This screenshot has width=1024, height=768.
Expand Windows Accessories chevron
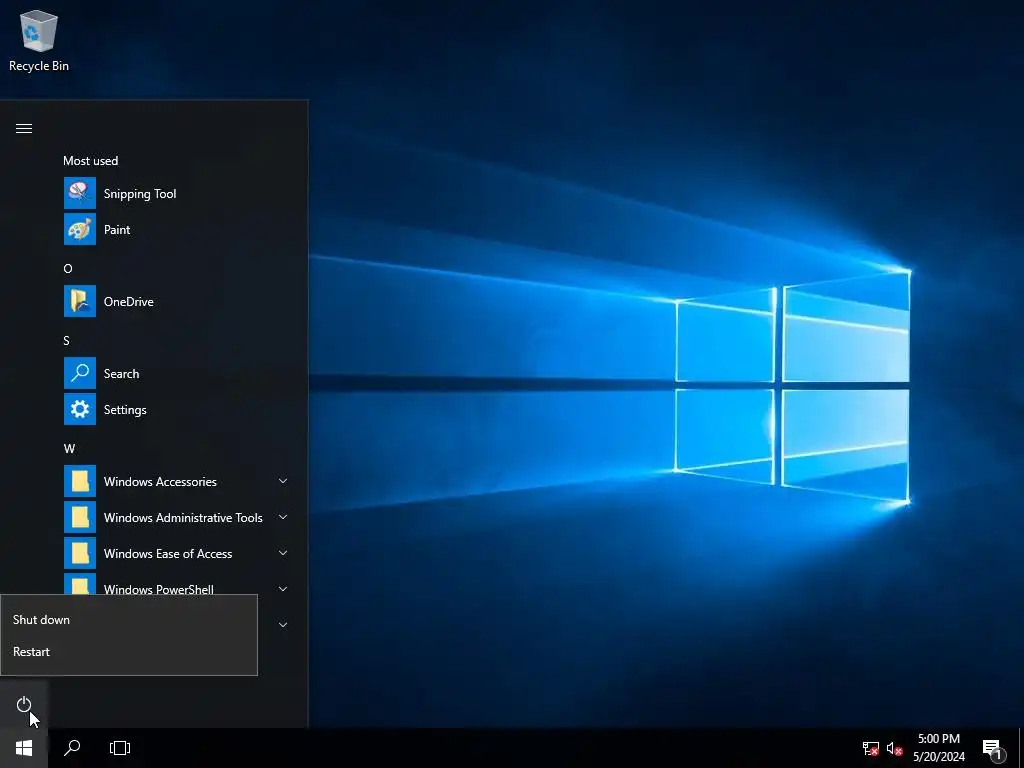pyautogui.click(x=283, y=481)
